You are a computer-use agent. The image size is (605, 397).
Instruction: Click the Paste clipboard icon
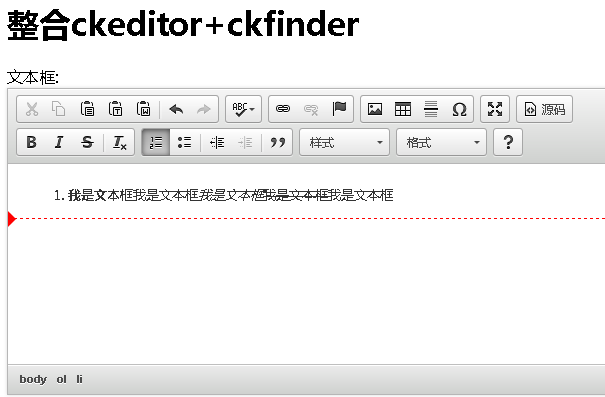coord(87,109)
